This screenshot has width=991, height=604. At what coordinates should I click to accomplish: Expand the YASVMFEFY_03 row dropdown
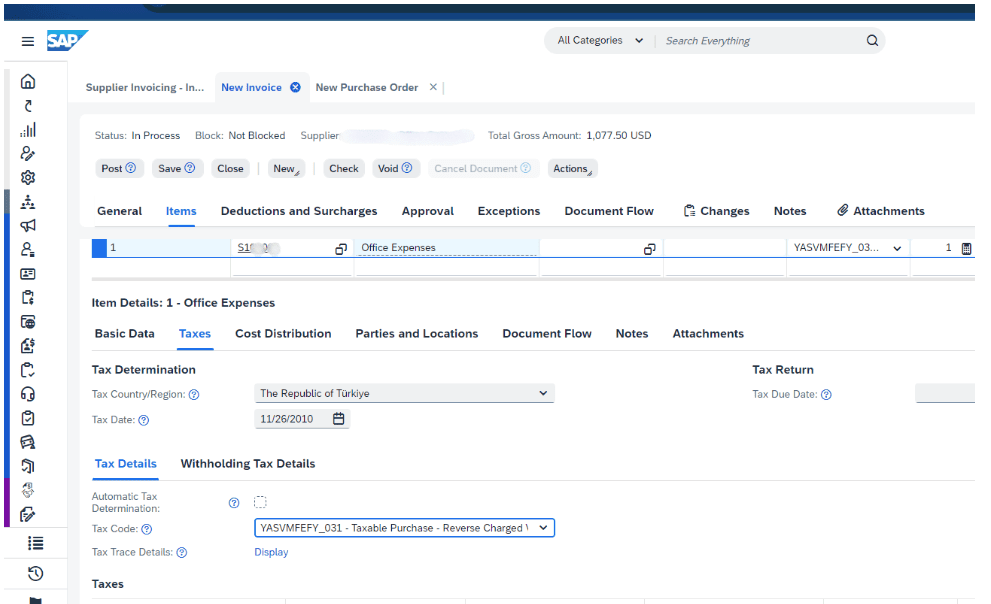coord(897,248)
